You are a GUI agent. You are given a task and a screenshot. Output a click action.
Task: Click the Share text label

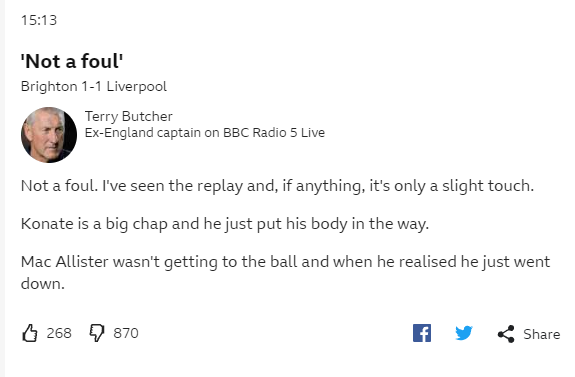pos(542,334)
